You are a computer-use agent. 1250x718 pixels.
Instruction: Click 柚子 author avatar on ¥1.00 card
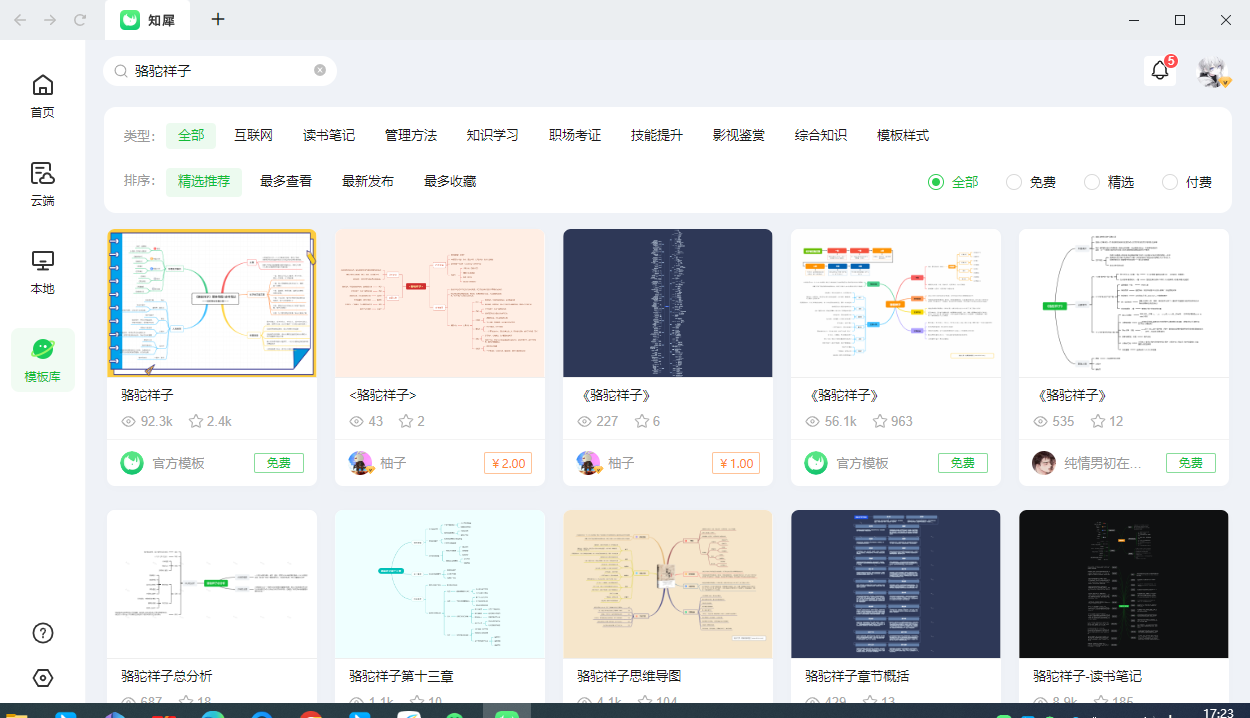point(589,463)
